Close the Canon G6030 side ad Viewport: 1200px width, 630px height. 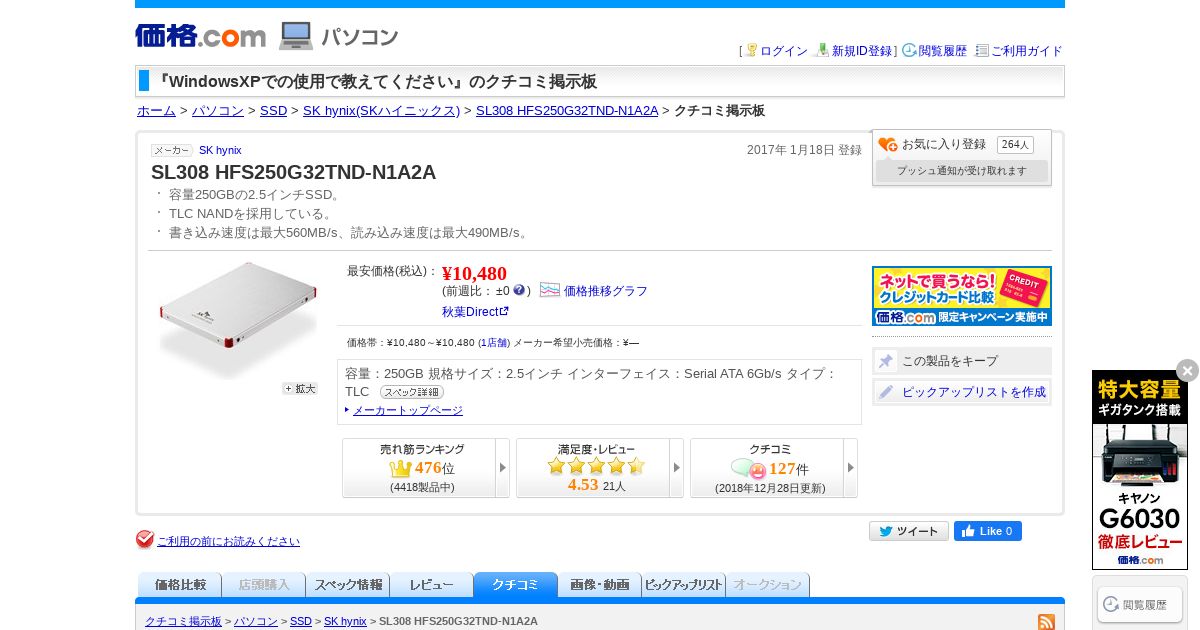coord(1187,370)
